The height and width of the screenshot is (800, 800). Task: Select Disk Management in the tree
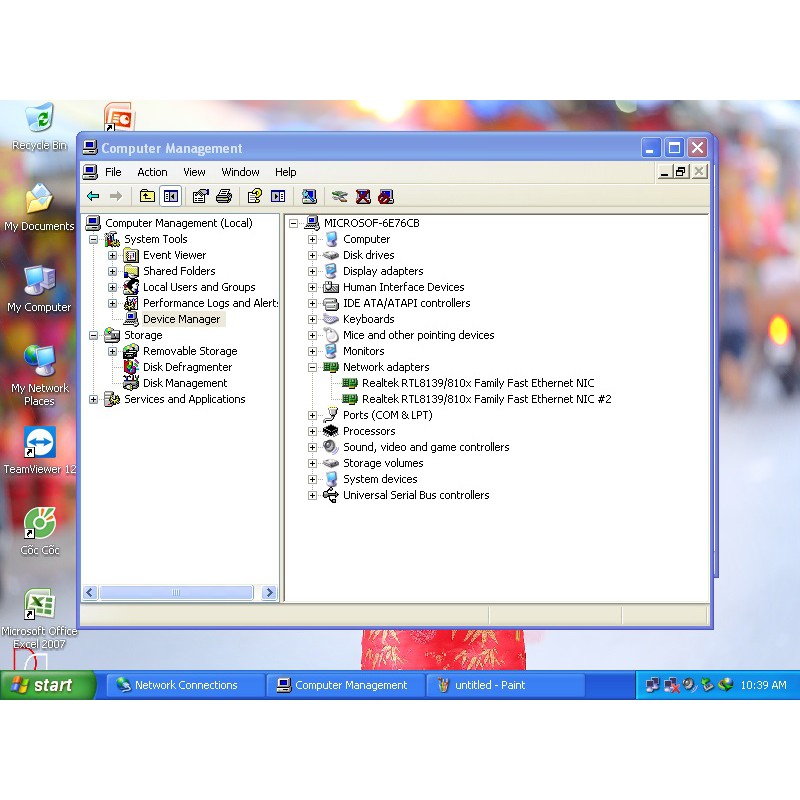(185, 383)
